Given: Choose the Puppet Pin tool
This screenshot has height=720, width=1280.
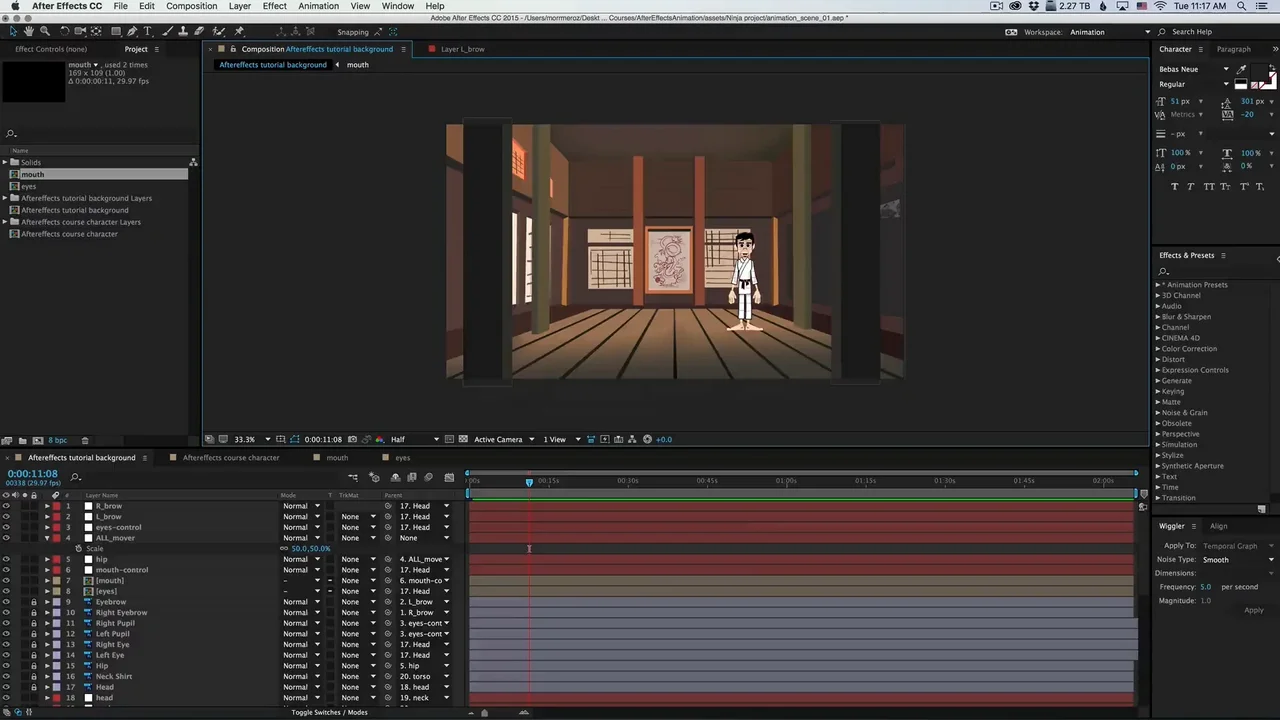Looking at the screenshot, I should click(239, 32).
